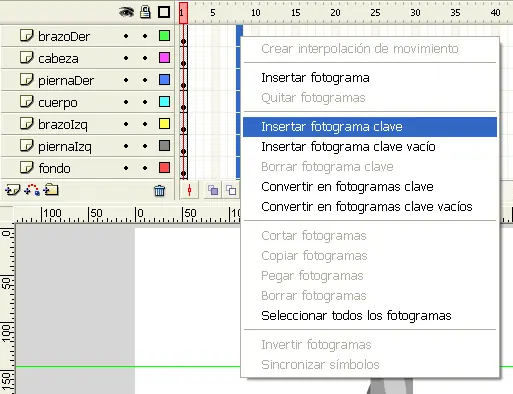Select the brazoIzq layer name
Screen dimensions: 513x394
[63, 125]
